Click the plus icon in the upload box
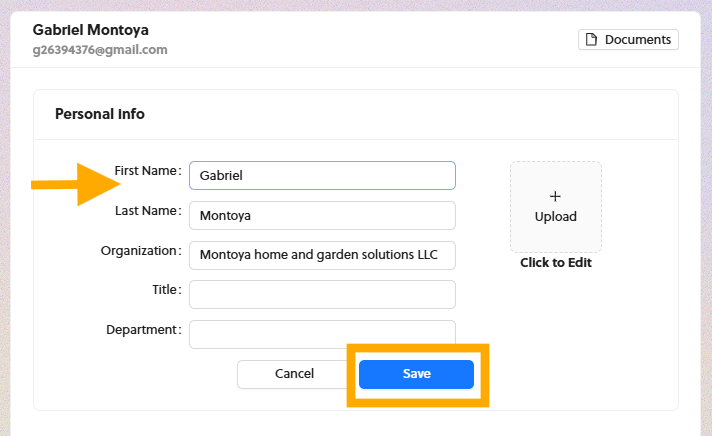 pyautogui.click(x=556, y=196)
